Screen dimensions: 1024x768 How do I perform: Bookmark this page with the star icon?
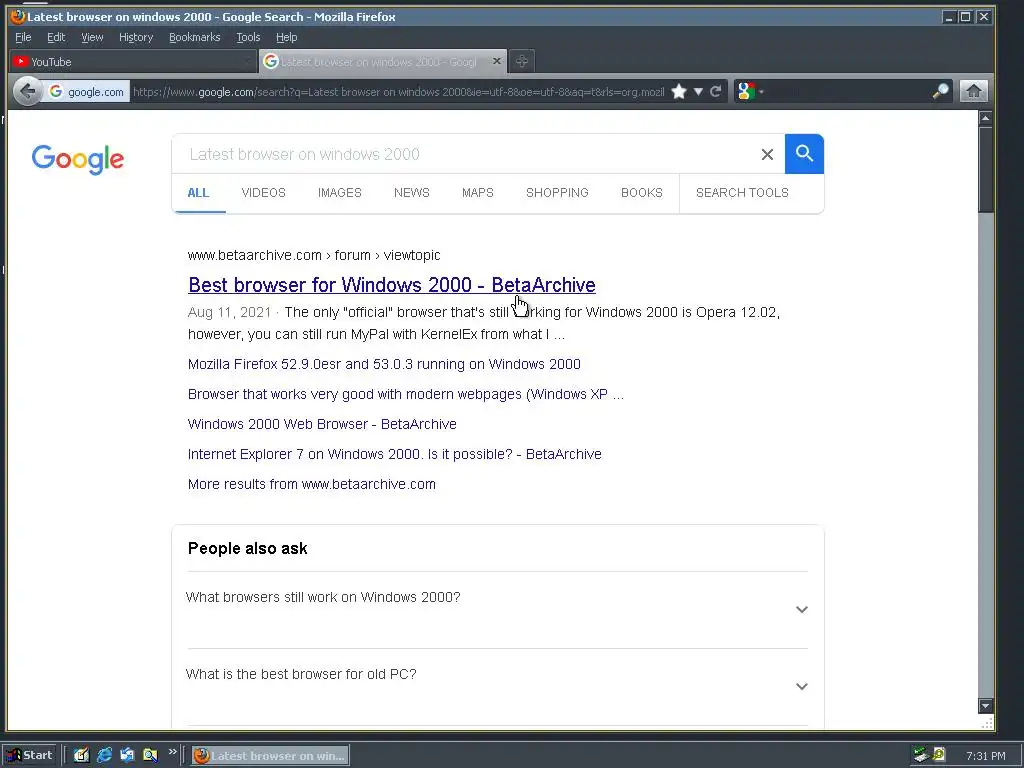pos(679,91)
